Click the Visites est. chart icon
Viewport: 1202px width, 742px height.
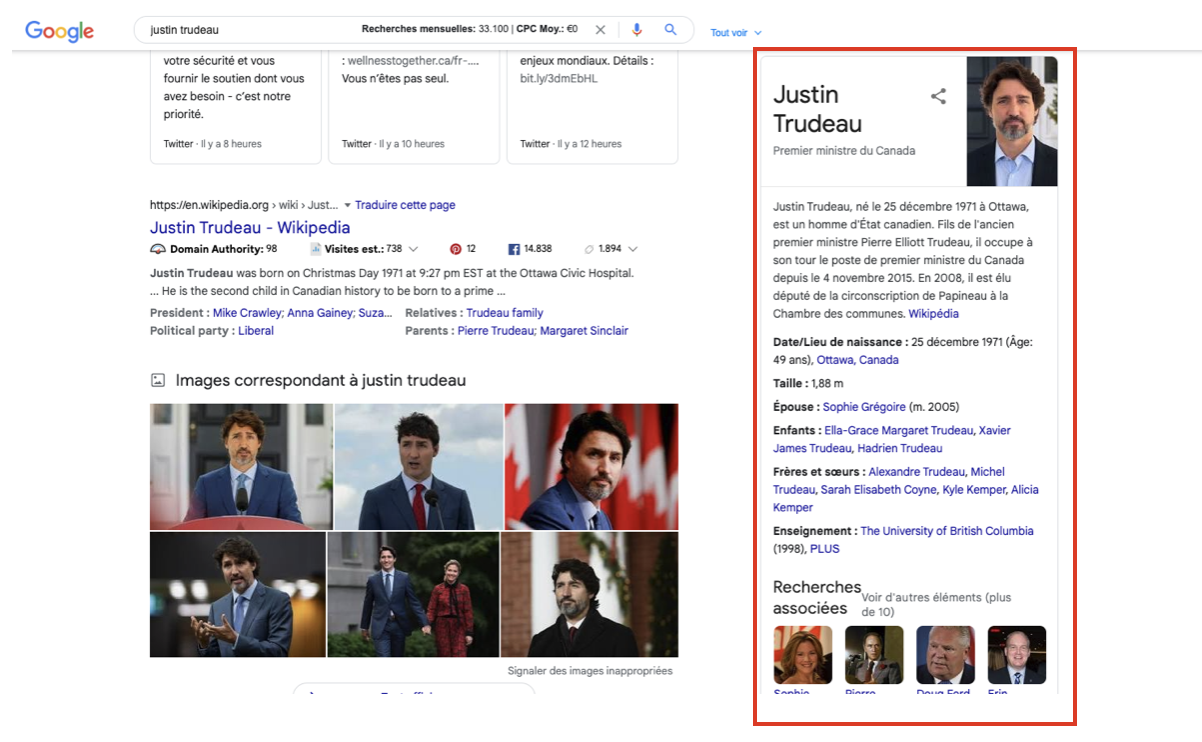(x=315, y=249)
